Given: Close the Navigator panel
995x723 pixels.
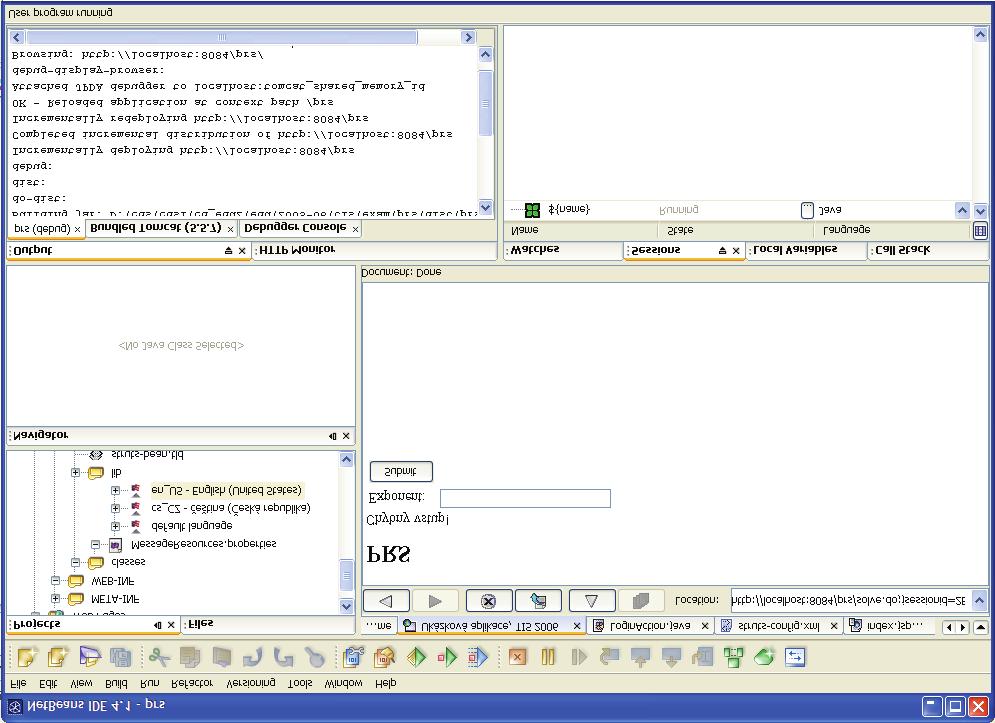Looking at the screenshot, I should pos(346,436).
